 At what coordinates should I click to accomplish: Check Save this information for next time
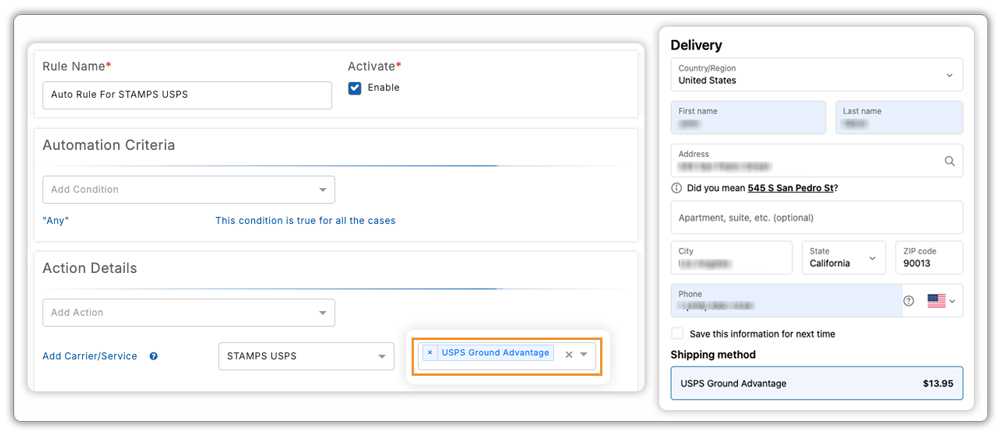coord(677,334)
